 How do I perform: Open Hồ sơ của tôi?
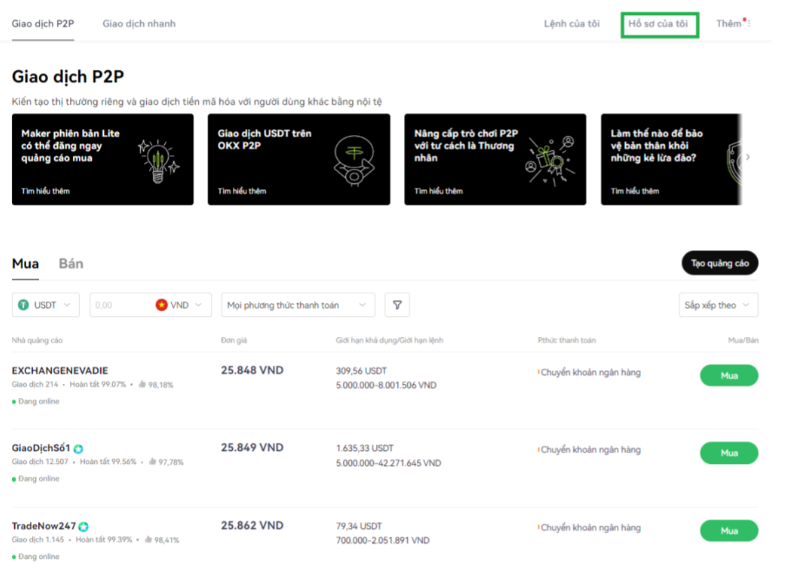click(659, 24)
